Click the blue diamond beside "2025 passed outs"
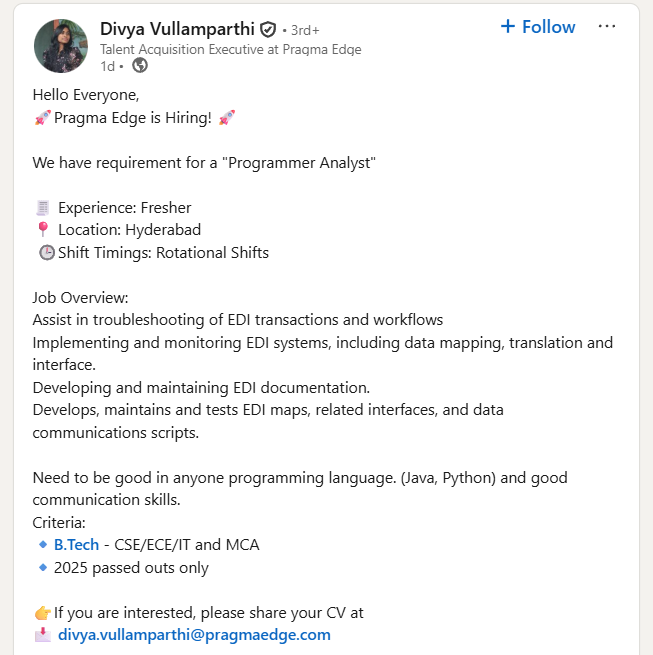This screenshot has width=653, height=655. tap(43, 568)
